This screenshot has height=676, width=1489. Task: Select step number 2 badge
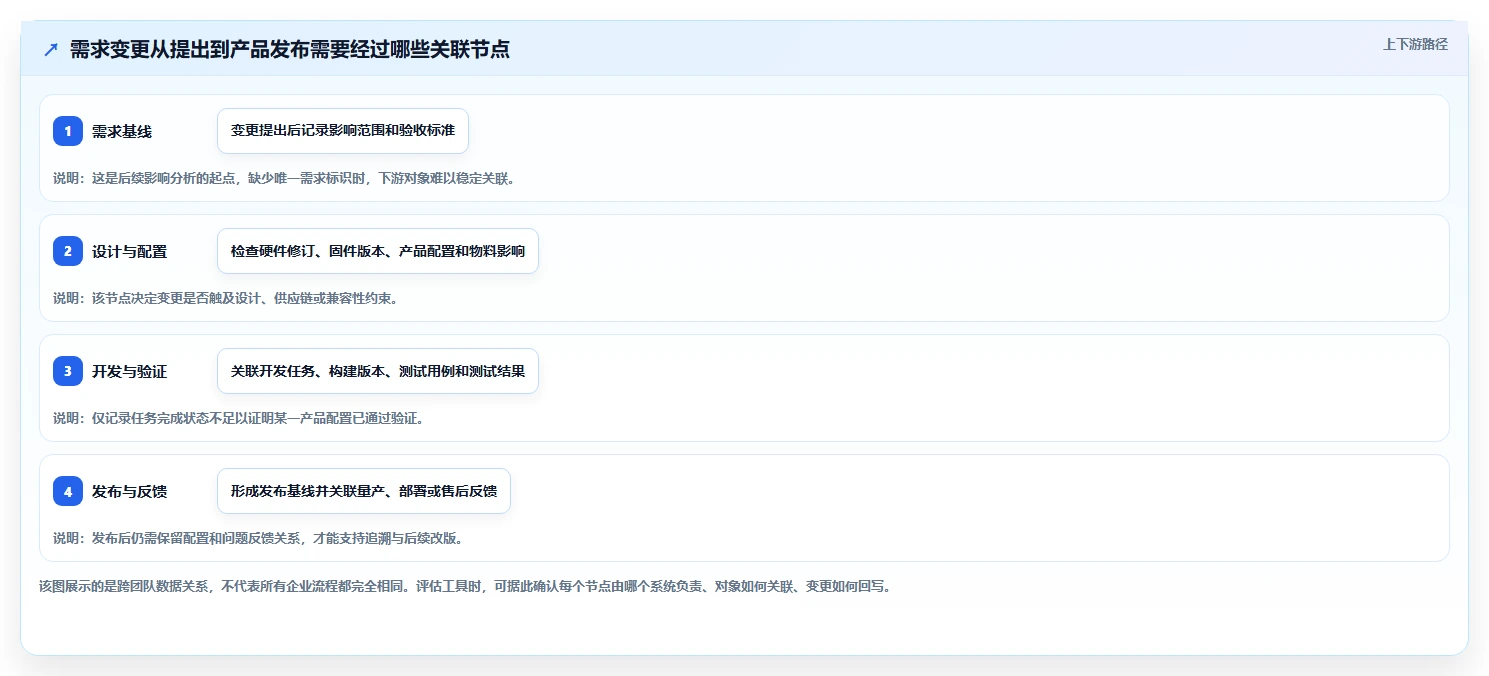pyautogui.click(x=68, y=251)
